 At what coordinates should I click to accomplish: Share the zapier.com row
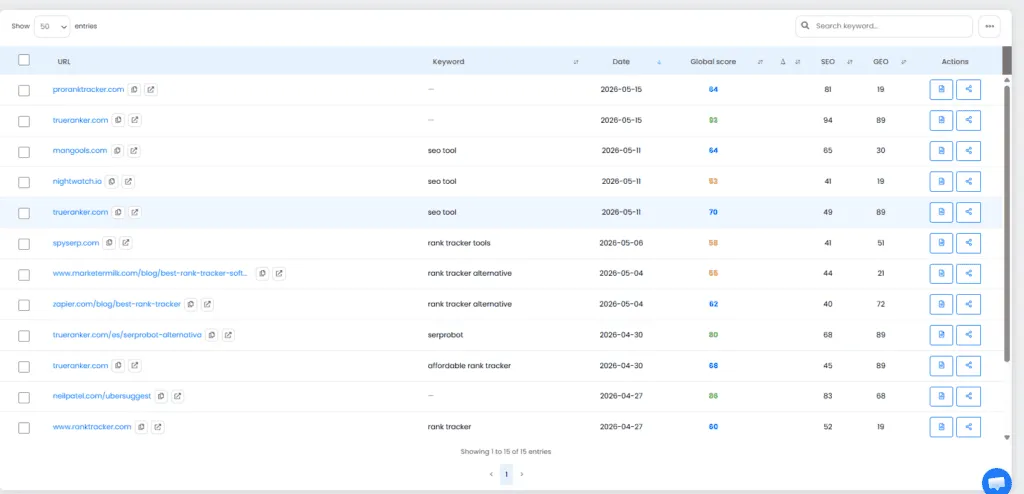[x=968, y=305]
